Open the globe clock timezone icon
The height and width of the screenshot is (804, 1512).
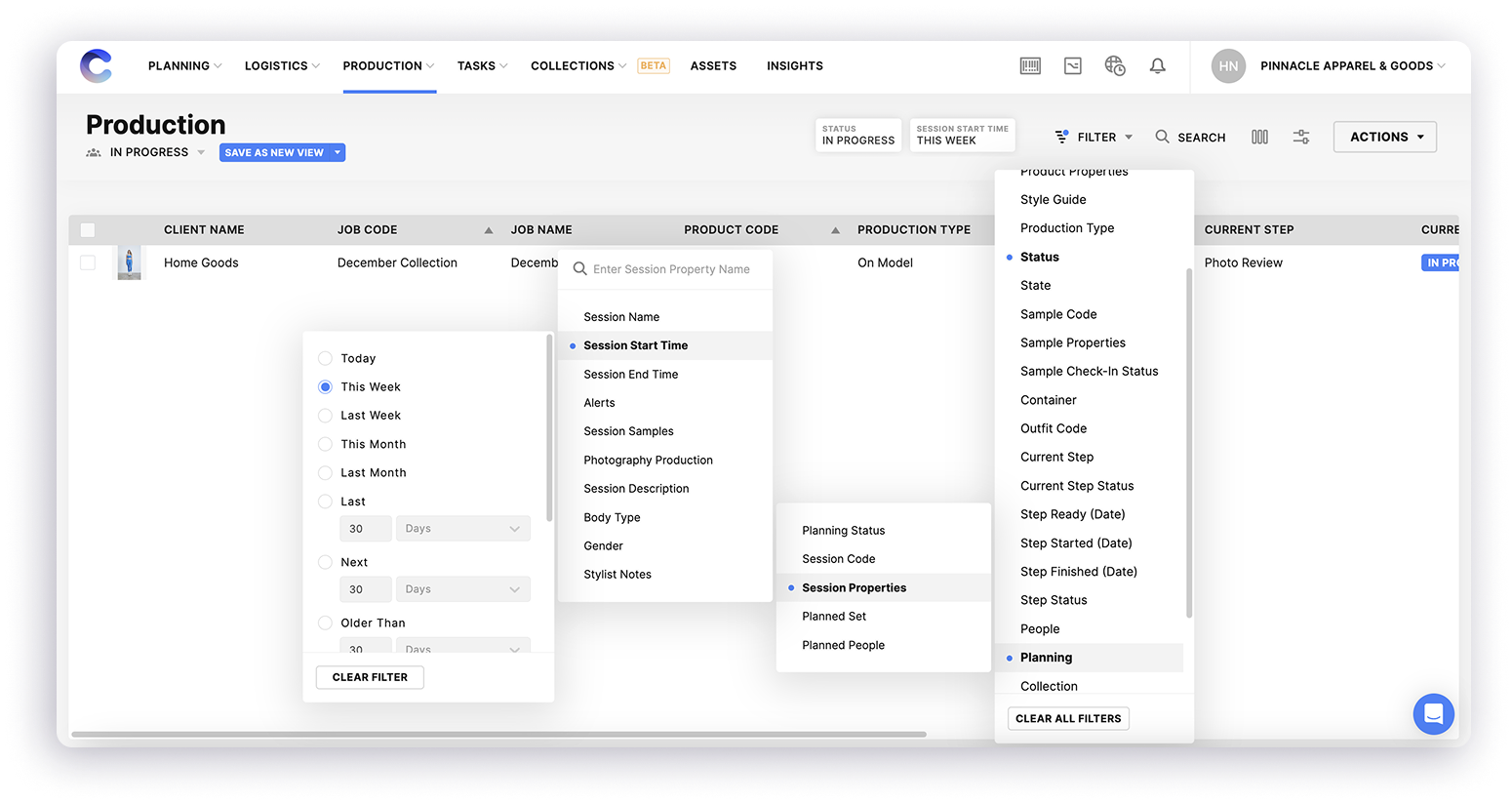coord(1115,66)
